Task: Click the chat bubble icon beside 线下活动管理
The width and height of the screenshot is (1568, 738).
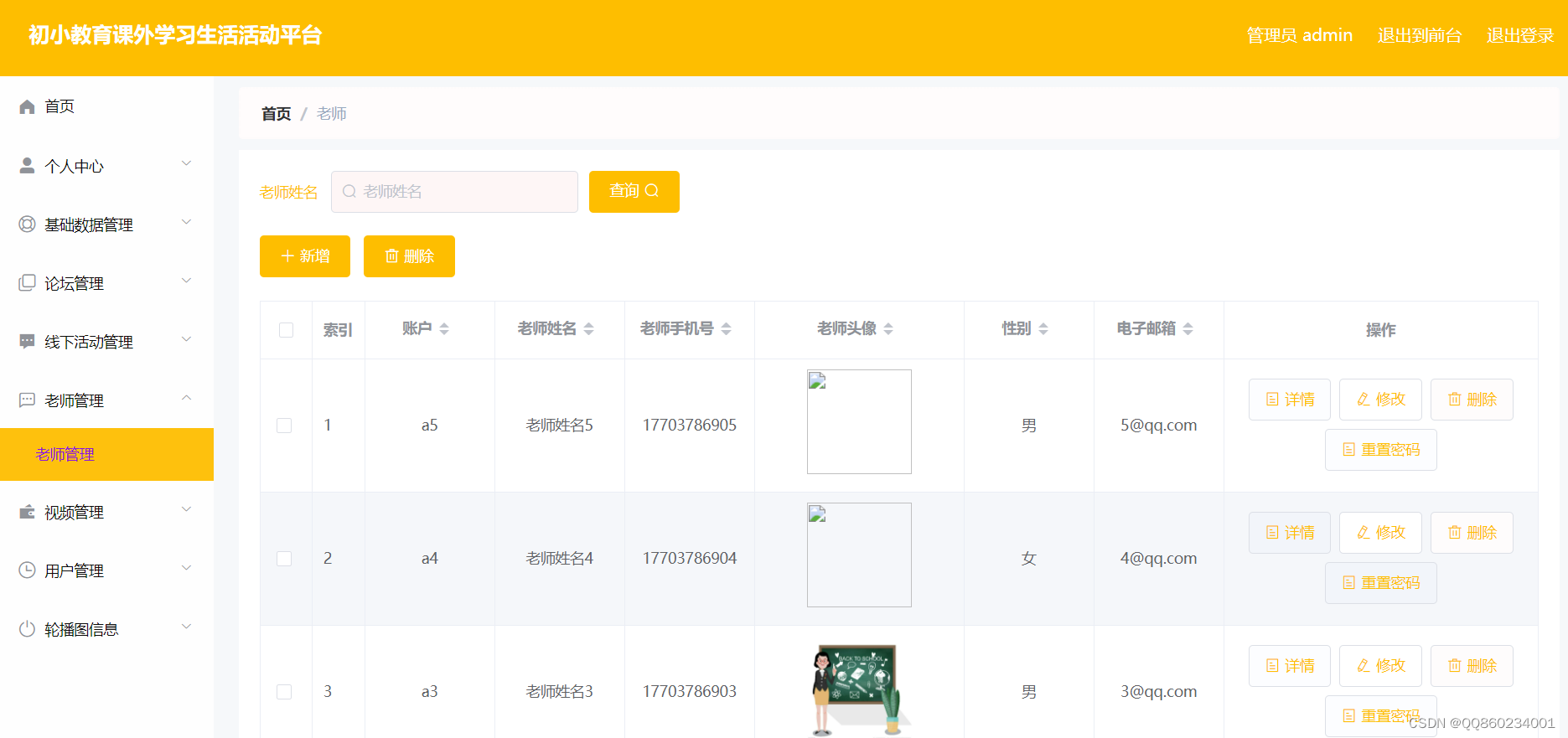Action: pos(27,341)
